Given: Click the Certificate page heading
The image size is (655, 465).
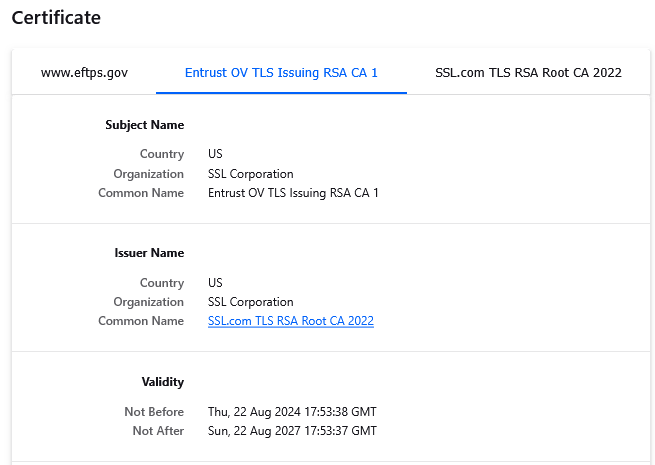Looking at the screenshot, I should point(56,18).
